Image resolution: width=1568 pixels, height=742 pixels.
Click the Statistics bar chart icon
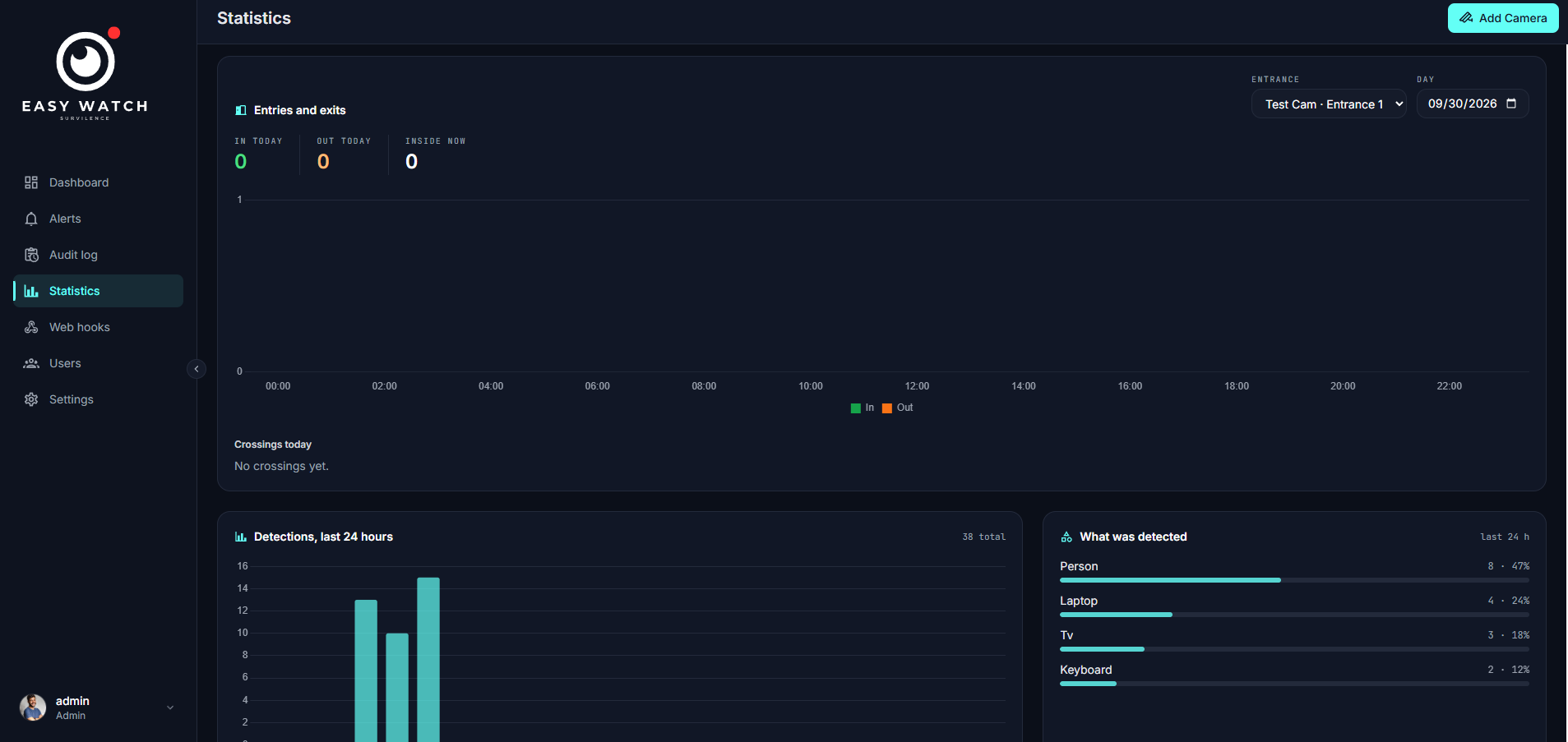point(31,291)
